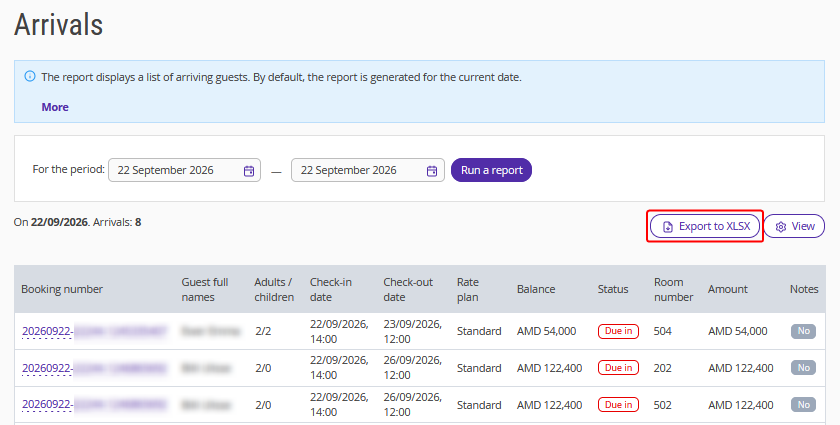
Task: Click the Booking number column header
Action: 62,289
